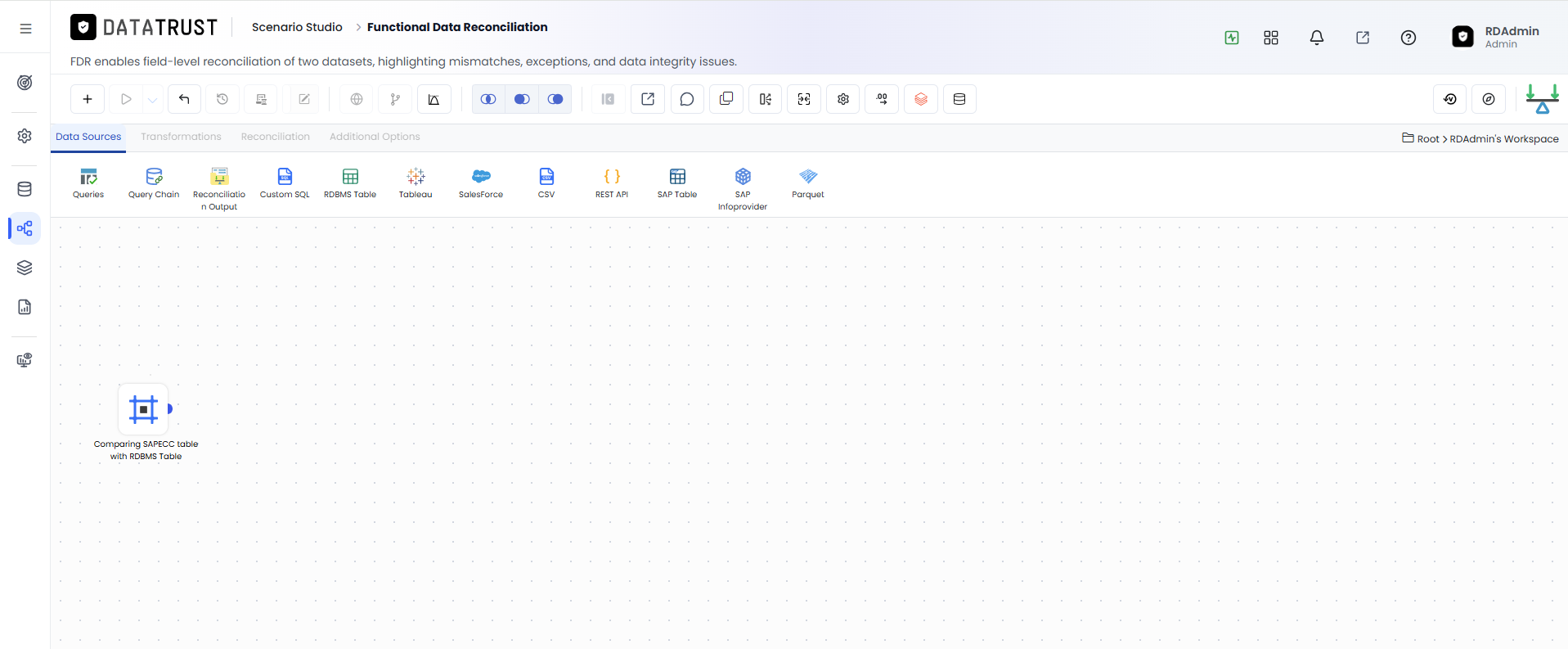Image resolution: width=1568 pixels, height=649 pixels.
Task: Click the collapse panel icon
Action: point(608,99)
